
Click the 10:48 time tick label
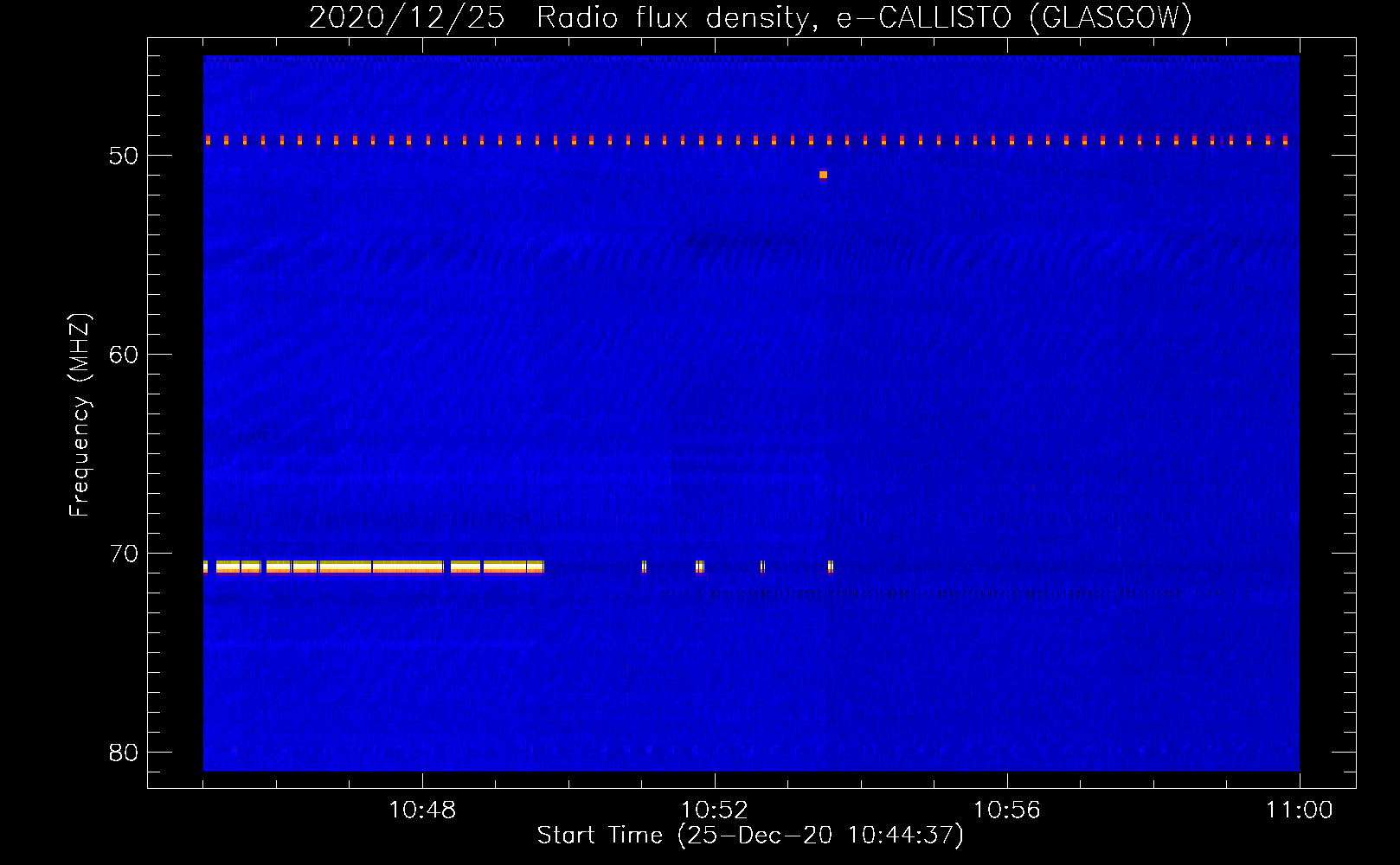(x=422, y=811)
